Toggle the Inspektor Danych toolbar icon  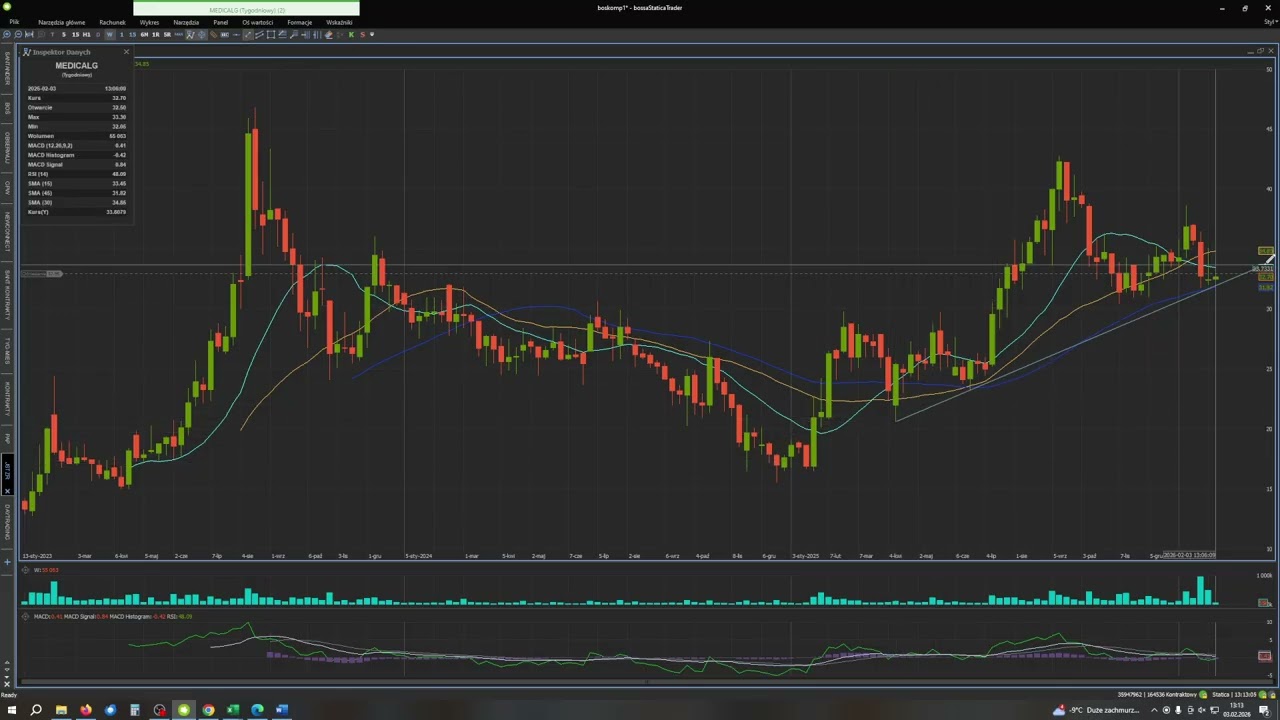190,34
